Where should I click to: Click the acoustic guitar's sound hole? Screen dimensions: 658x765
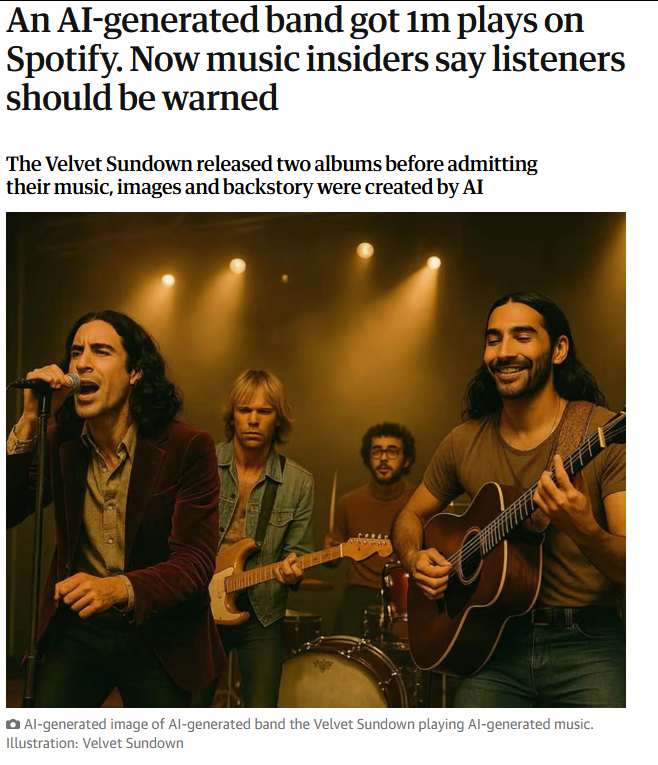(x=470, y=555)
